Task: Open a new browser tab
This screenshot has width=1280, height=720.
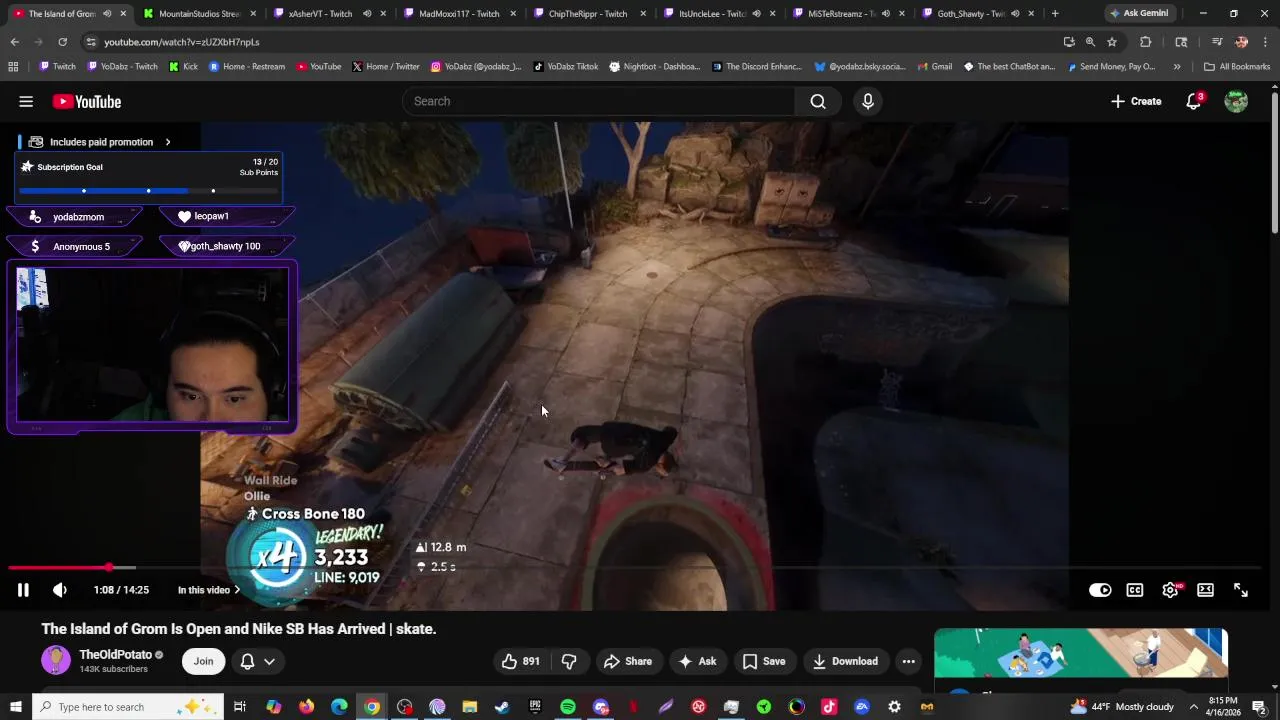Action: 1055,14
